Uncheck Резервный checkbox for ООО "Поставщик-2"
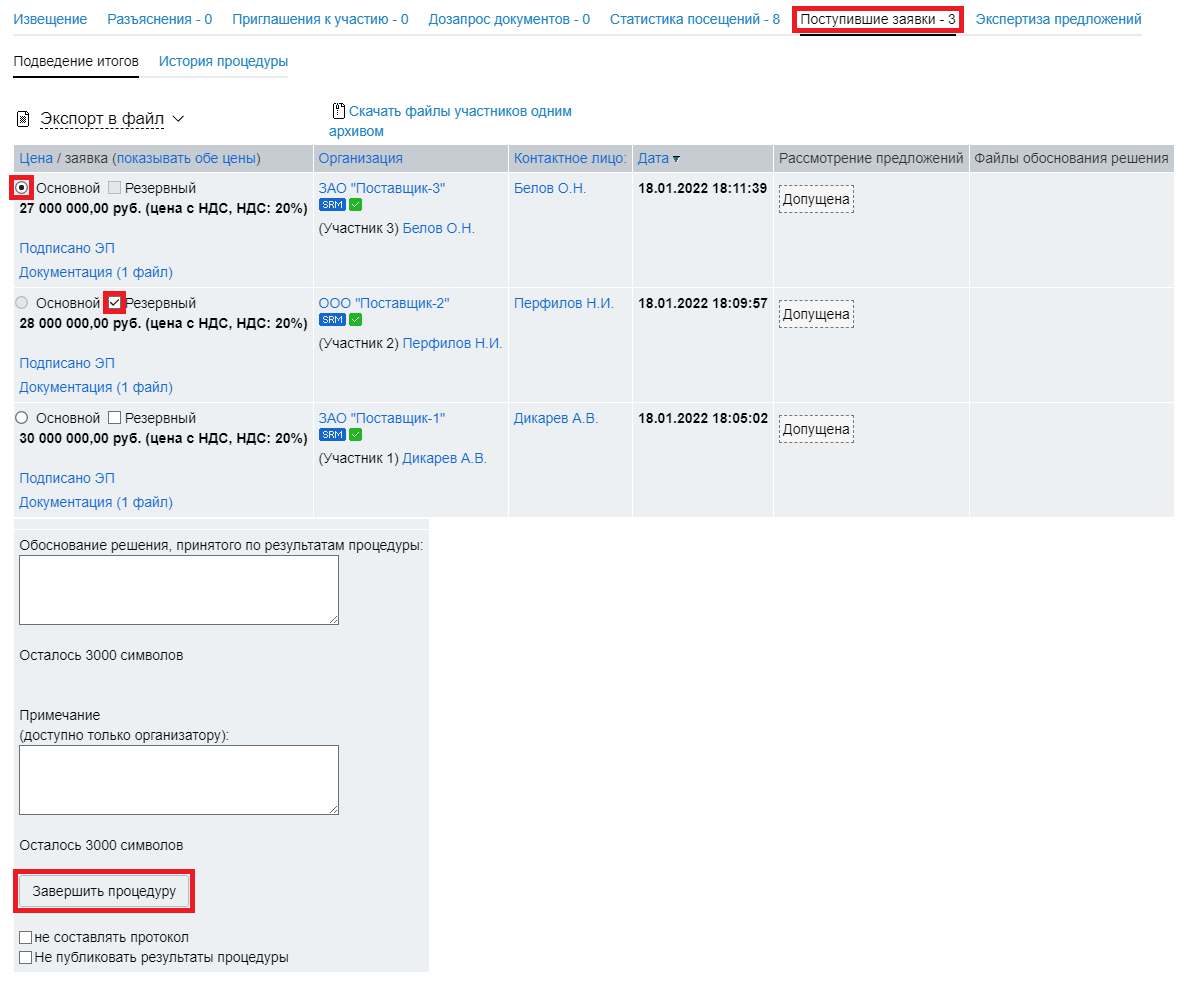The image size is (1187, 987). (114, 303)
